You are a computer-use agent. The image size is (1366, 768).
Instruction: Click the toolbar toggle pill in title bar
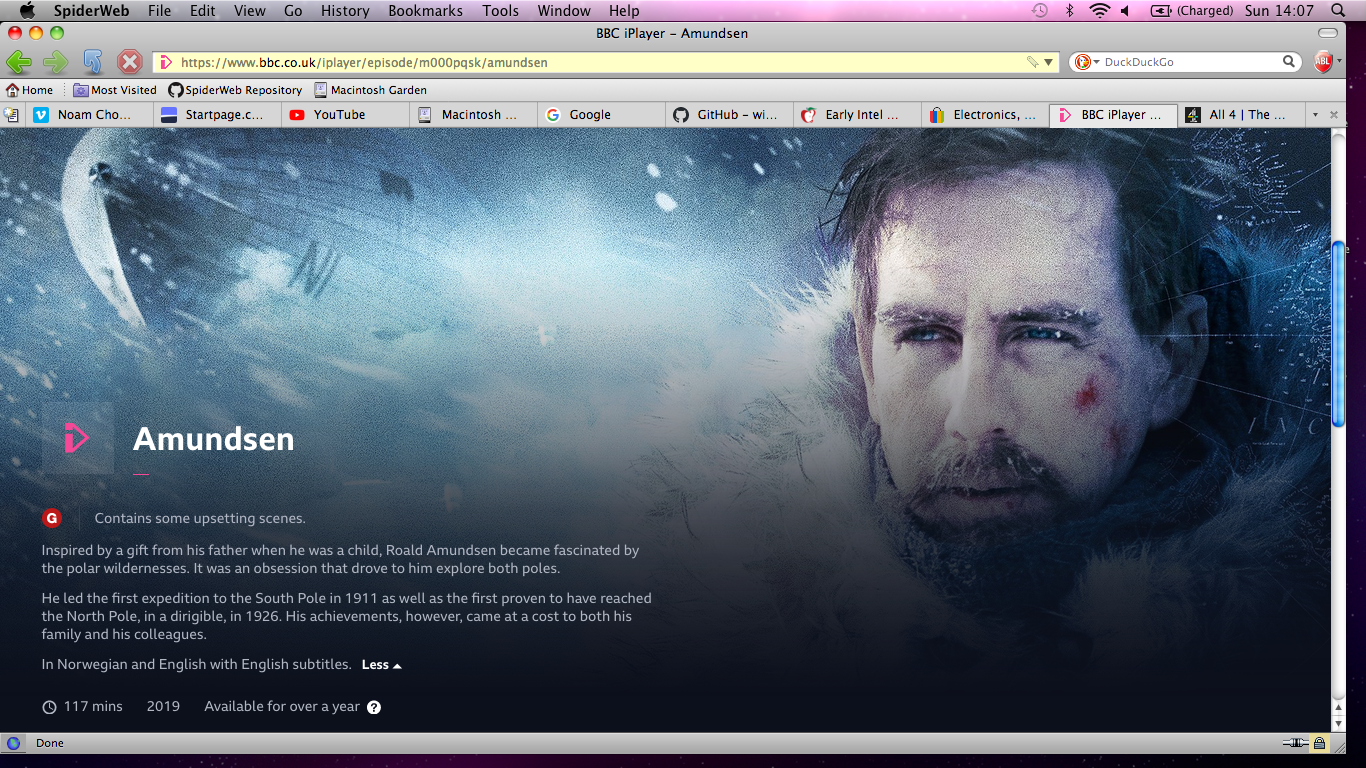1327,33
